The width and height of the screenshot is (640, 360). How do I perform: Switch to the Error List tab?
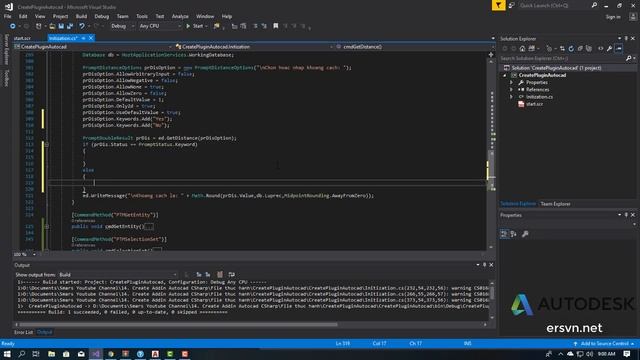[24, 332]
